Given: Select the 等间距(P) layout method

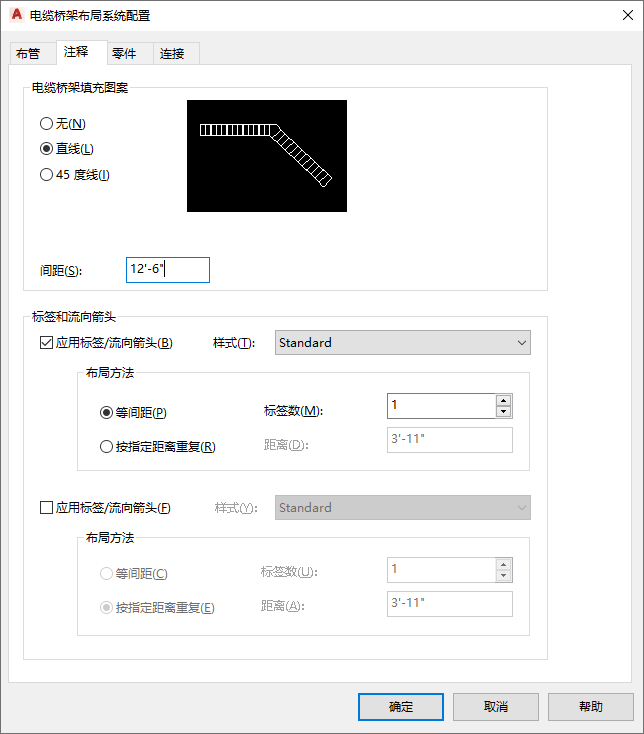Looking at the screenshot, I should (133, 412).
